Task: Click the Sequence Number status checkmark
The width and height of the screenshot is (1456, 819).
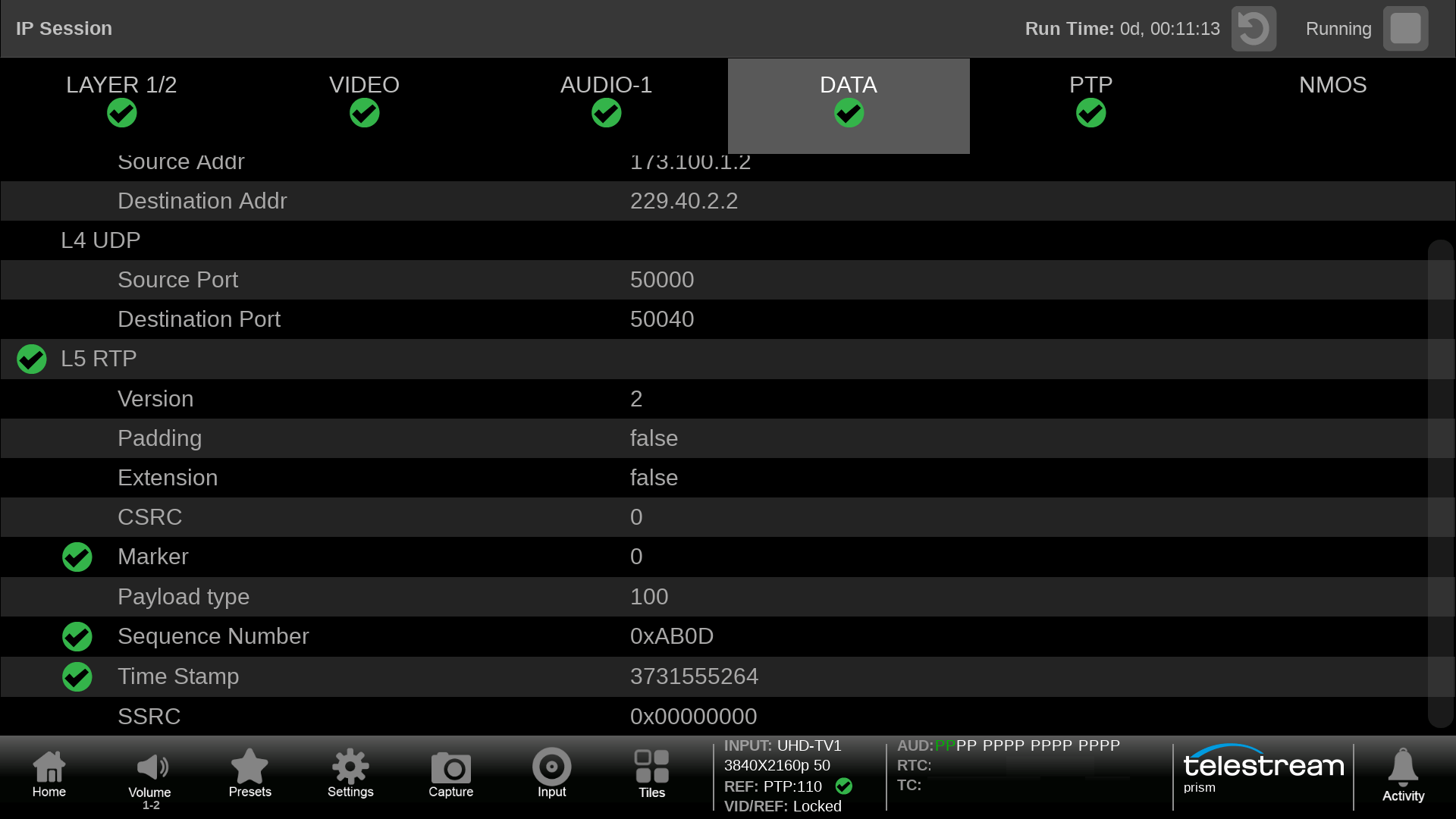Action: click(77, 637)
